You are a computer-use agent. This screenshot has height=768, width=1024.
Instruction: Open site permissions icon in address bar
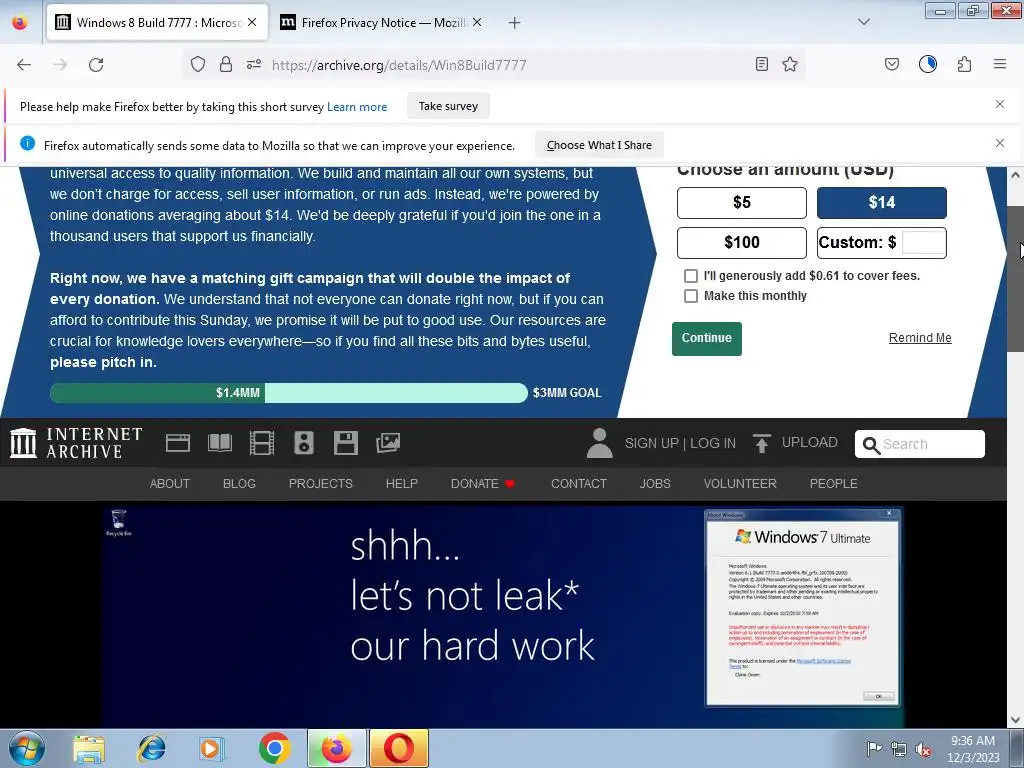coord(253,64)
